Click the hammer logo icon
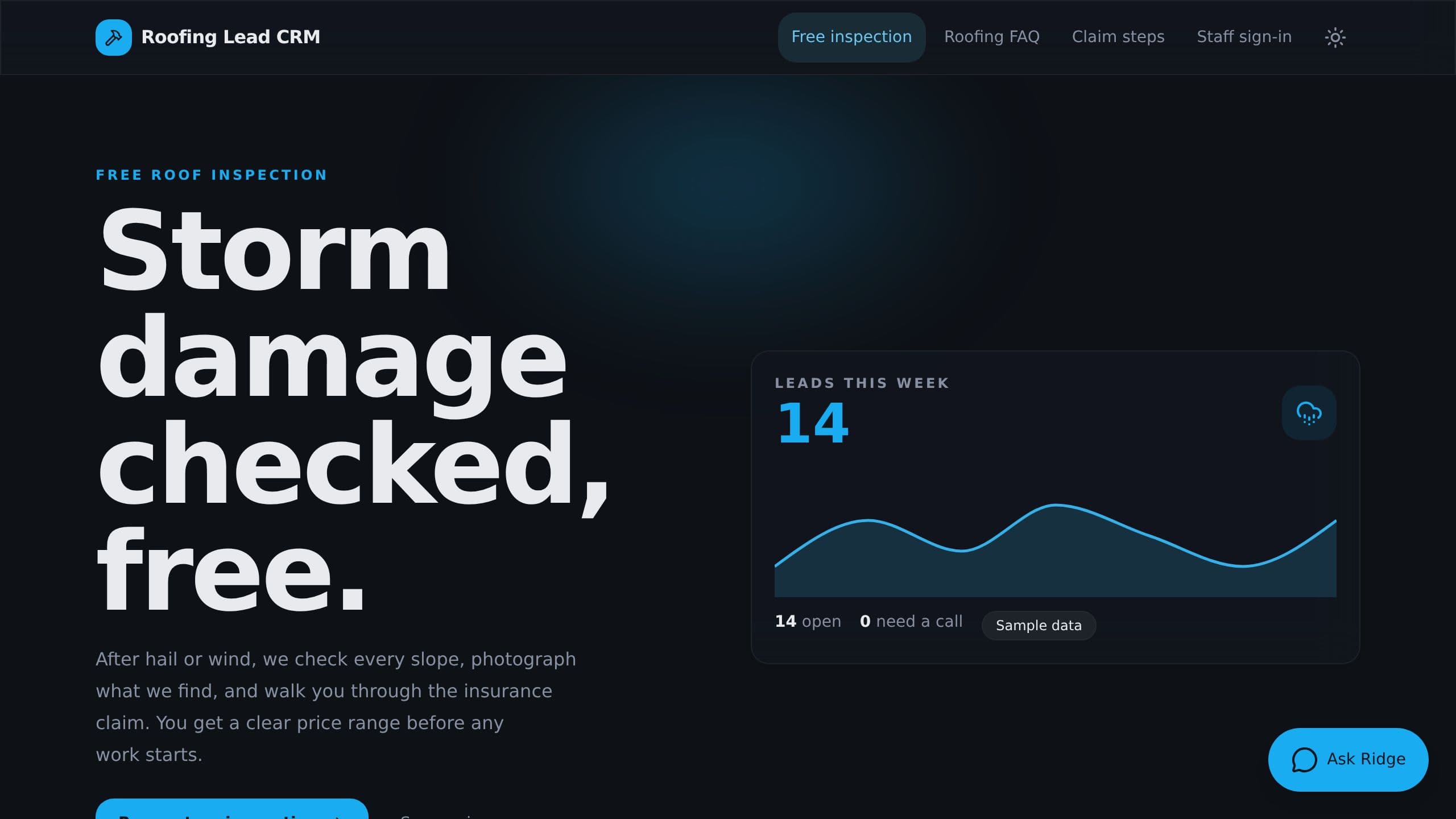Image resolution: width=1456 pixels, height=819 pixels. 114,38
